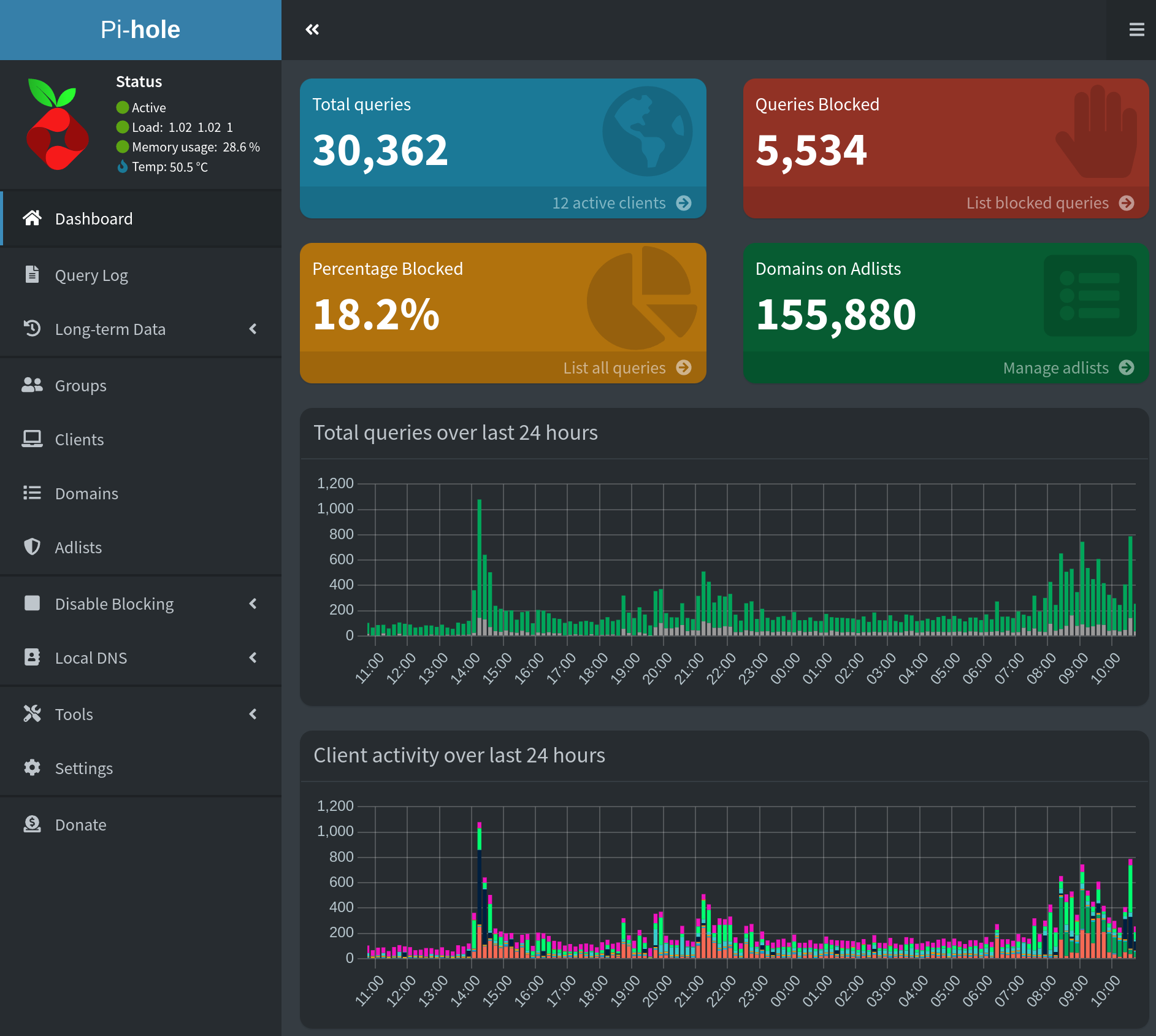
Task: Click the Adlists shield icon
Action: tap(33, 547)
